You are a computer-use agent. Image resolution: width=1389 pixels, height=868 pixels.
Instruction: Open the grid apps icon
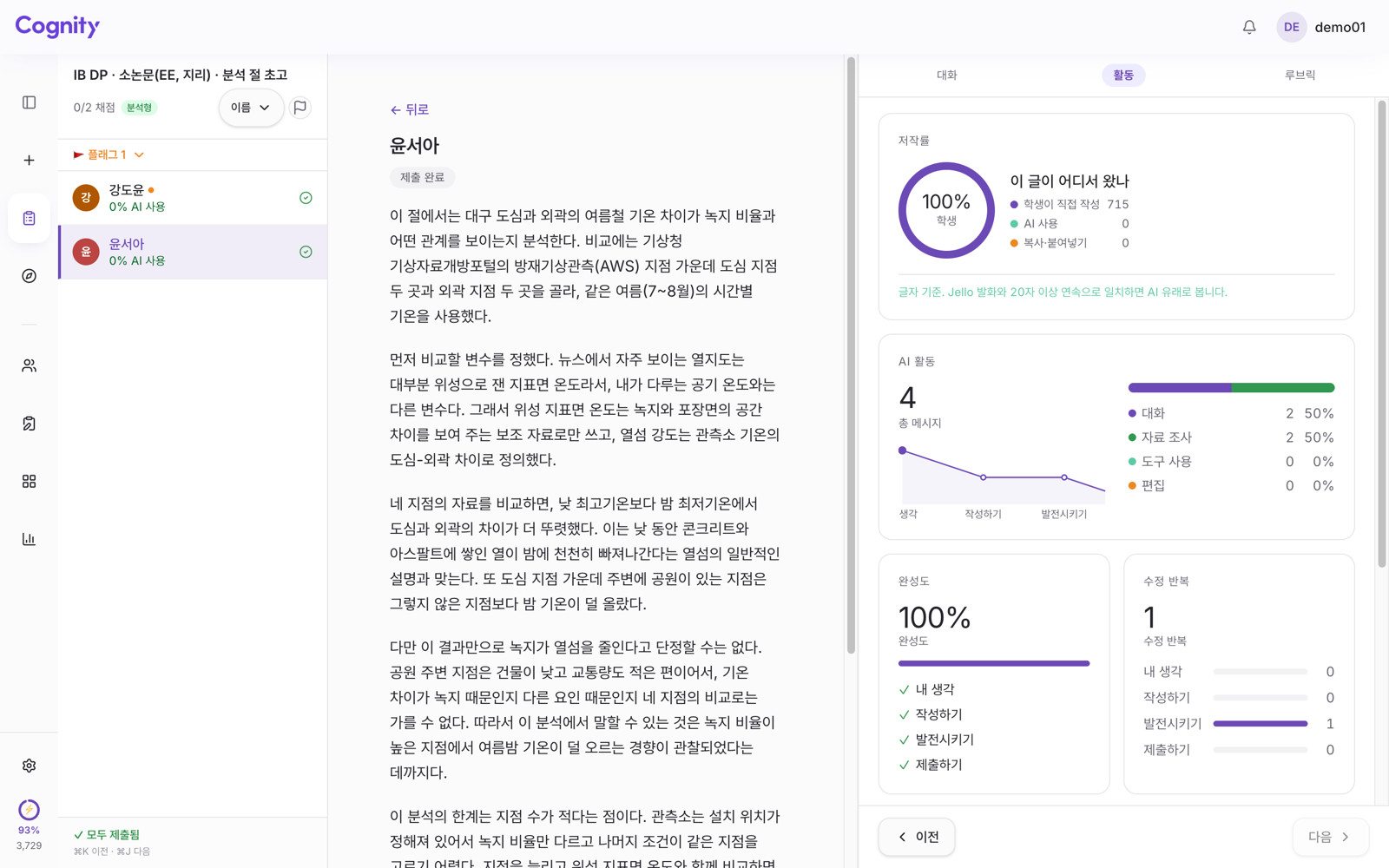coord(29,481)
